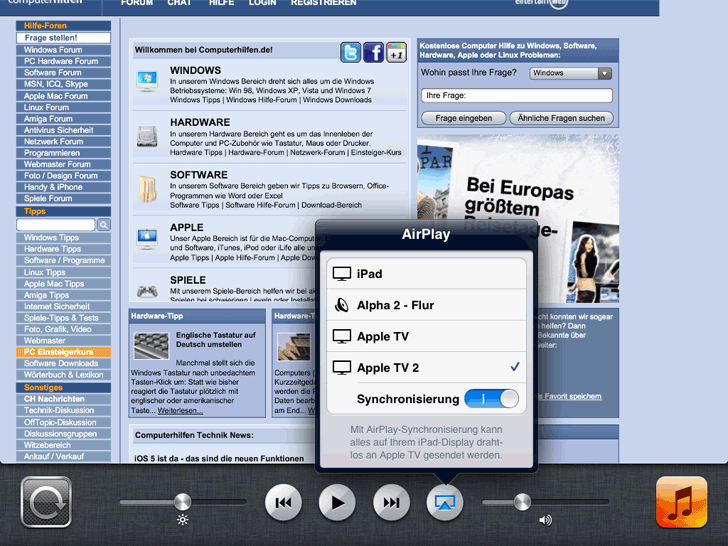Open the Windows category dropdown

click(x=570, y=73)
